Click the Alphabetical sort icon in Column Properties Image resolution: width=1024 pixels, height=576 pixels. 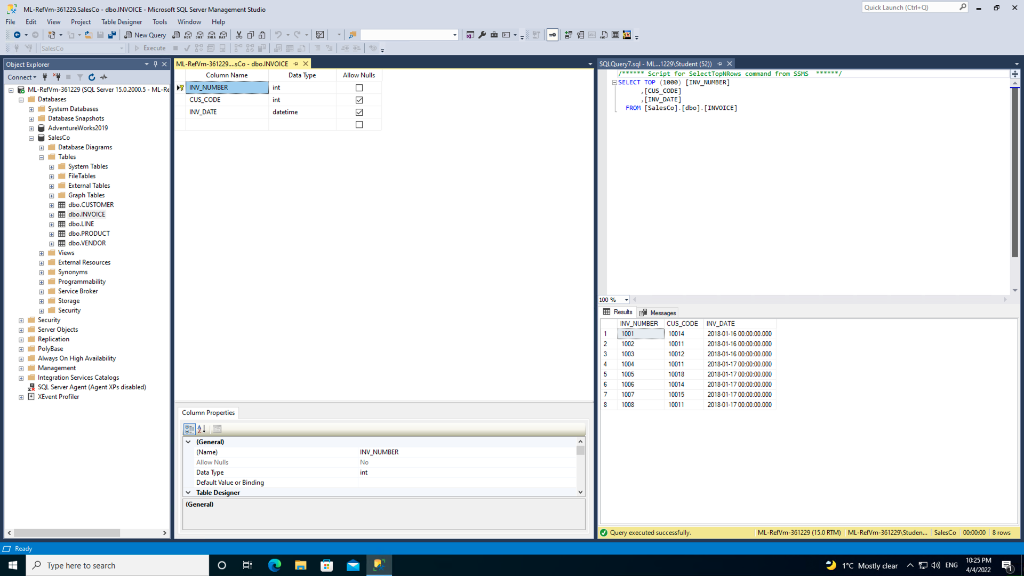pos(202,429)
